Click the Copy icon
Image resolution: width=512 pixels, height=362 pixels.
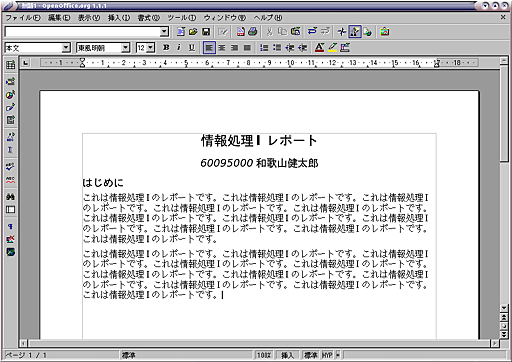coord(282,32)
